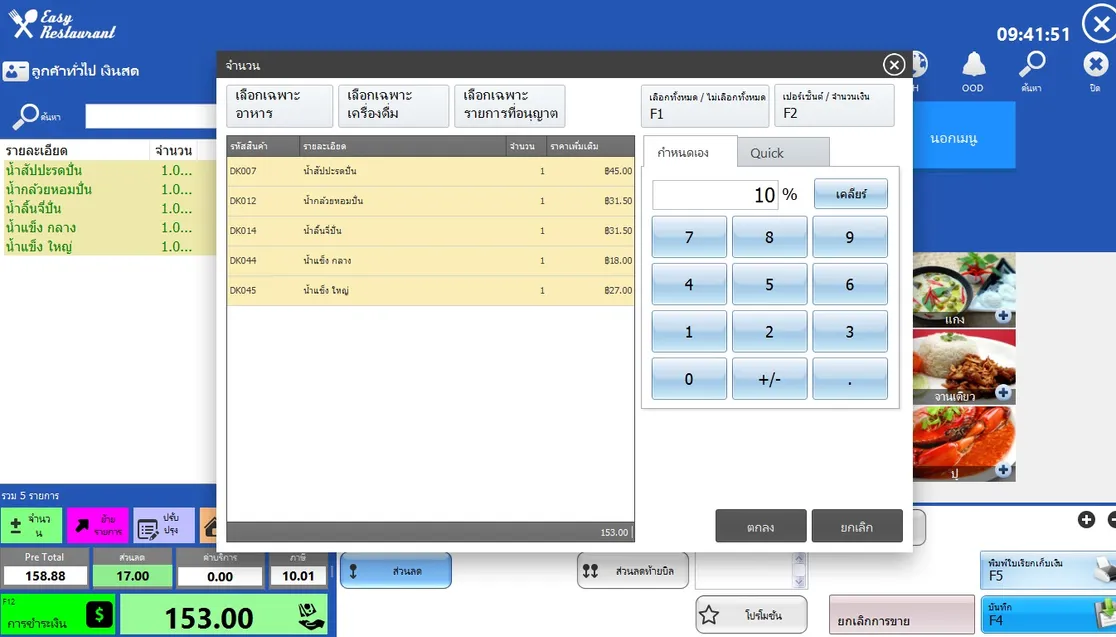Select the กำหนดเอง tab
This screenshot has height=637, width=1116.
tap(690, 153)
